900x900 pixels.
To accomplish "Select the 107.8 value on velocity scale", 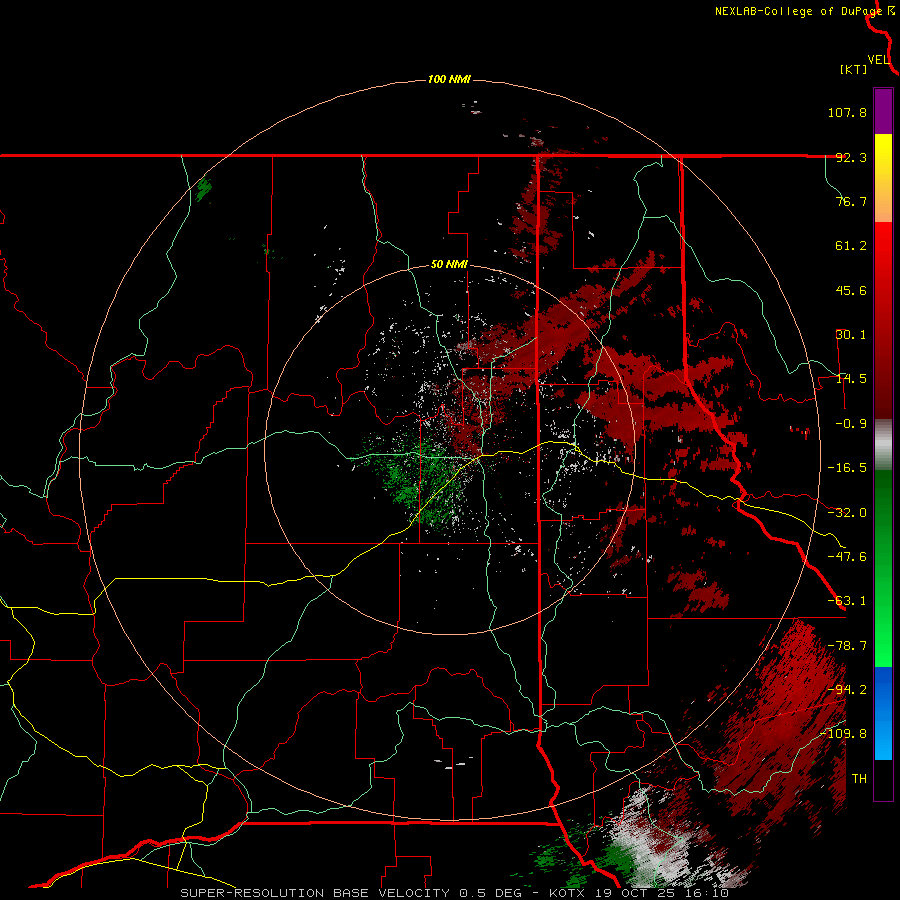I will pyautogui.click(x=847, y=112).
